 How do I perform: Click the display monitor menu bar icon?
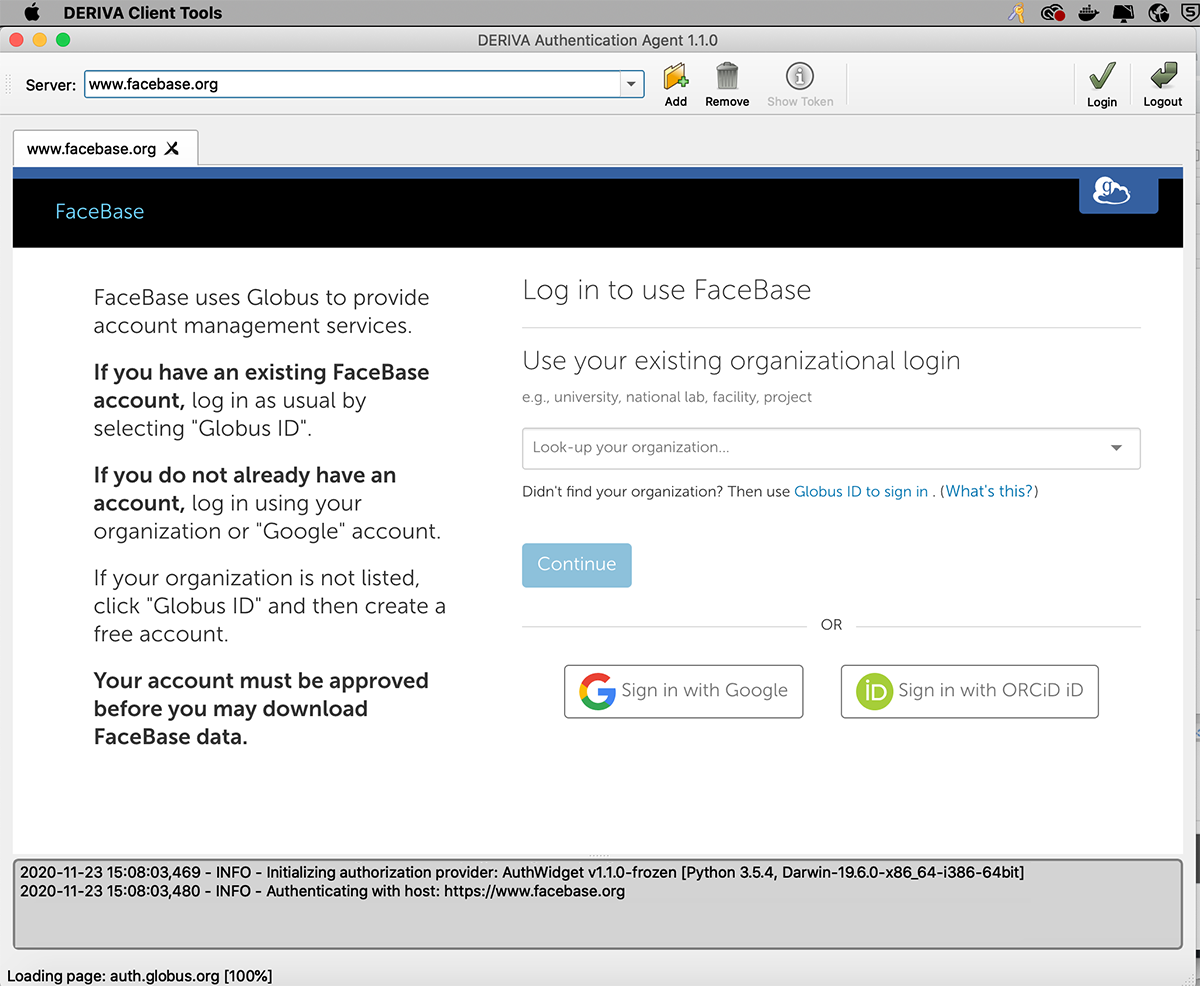(x=1123, y=13)
